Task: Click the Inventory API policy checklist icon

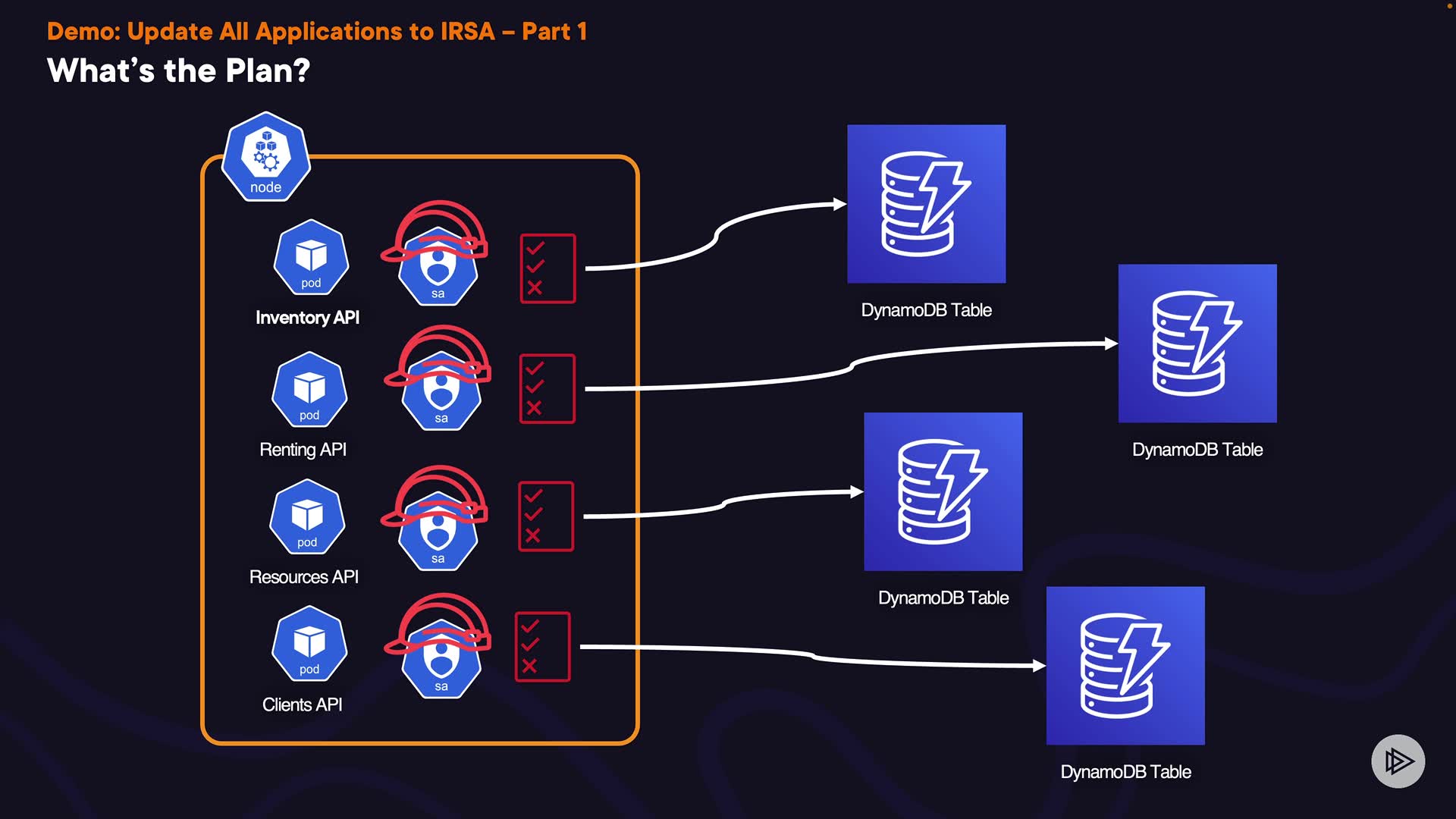Action: tap(548, 268)
